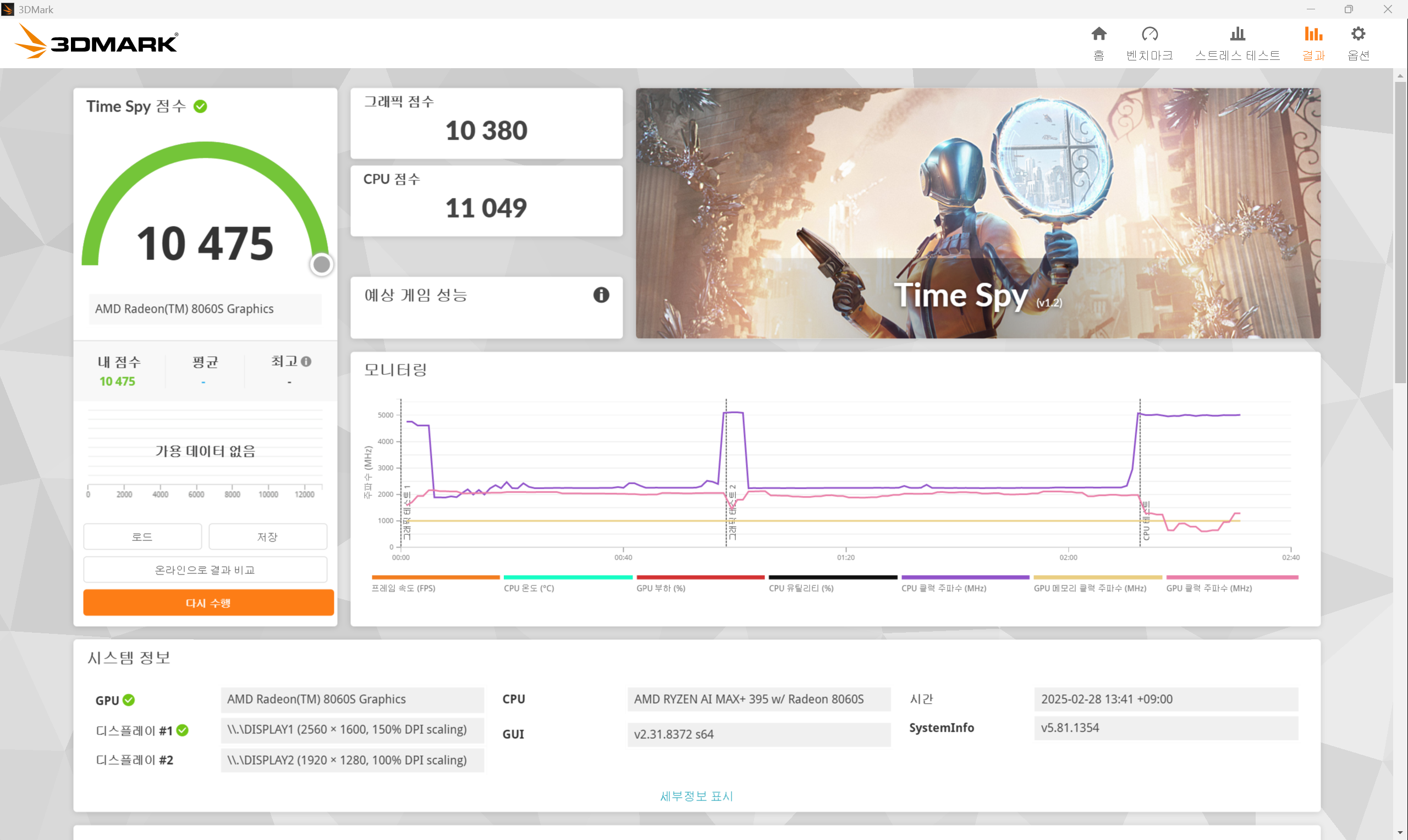Click the GUI version v2.31.8372 s64 field
The height and width of the screenshot is (840, 1408).
pos(758,734)
